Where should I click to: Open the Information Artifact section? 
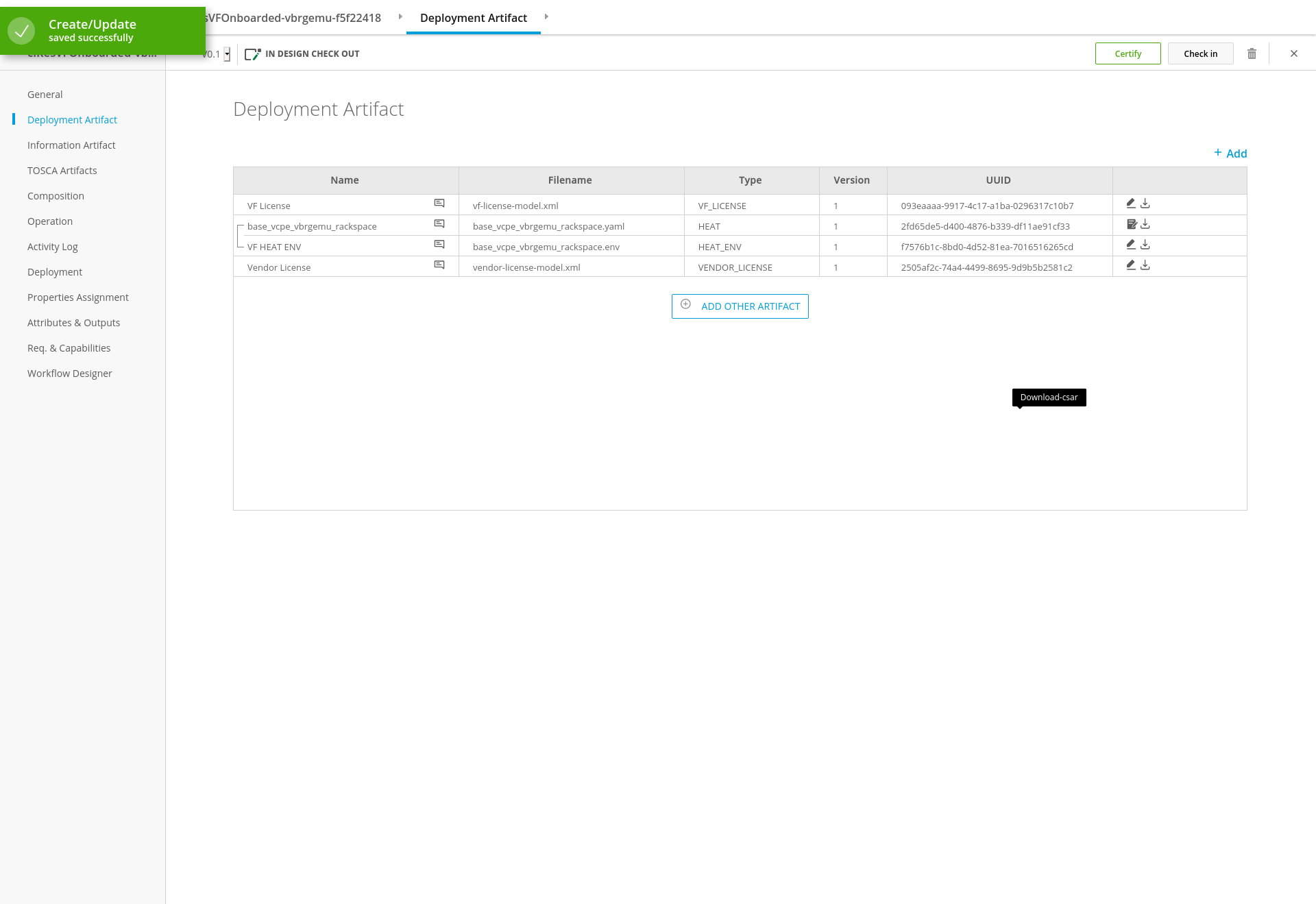tap(71, 145)
